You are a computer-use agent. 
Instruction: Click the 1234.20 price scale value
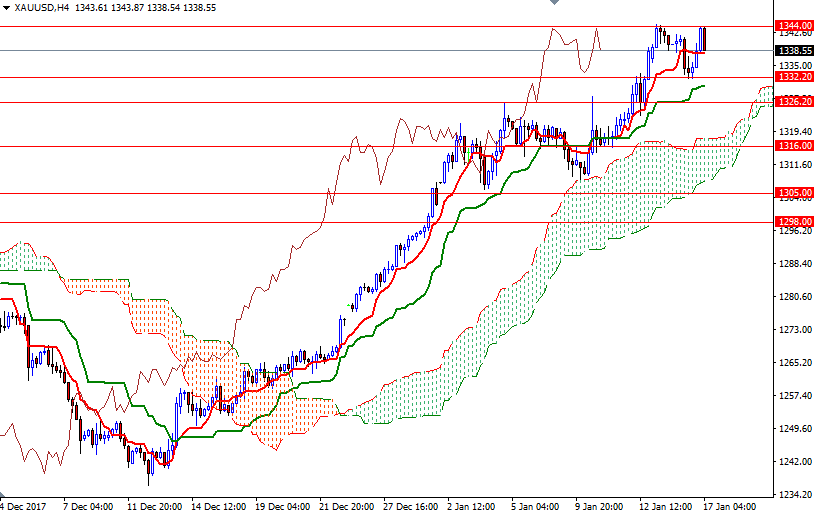795,494
